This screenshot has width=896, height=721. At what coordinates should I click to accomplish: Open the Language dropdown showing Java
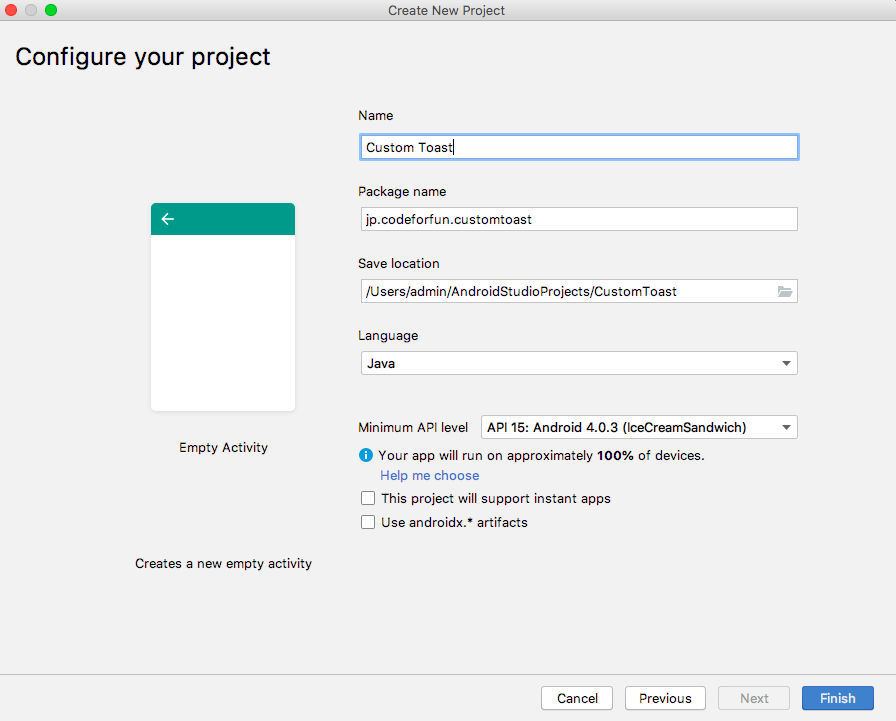[x=579, y=363]
